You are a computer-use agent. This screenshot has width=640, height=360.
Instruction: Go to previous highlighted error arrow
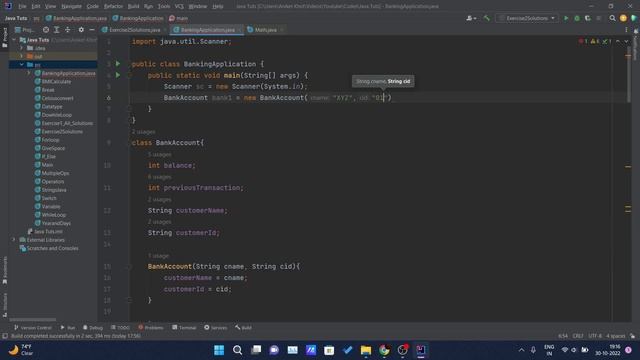click(x=618, y=41)
